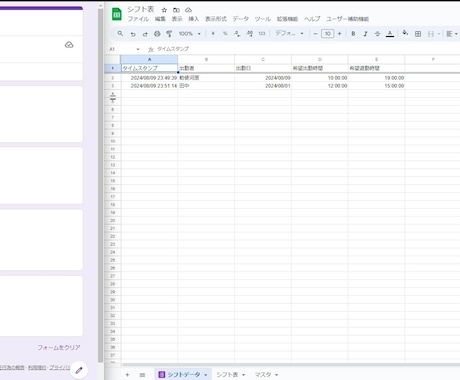Open the all sheets list icon
Viewport: 460px width, 380px height.
point(142,375)
